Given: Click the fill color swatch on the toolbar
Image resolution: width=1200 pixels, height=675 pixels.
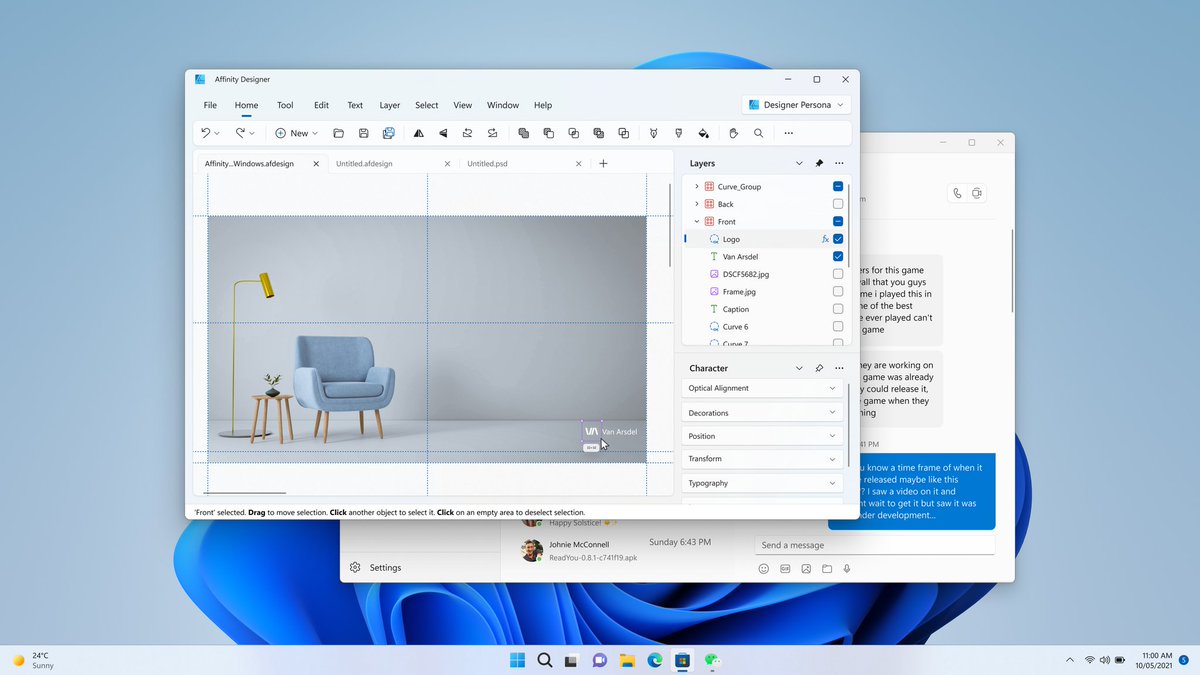Looking at the screenshot, I should tap(733, 132).
